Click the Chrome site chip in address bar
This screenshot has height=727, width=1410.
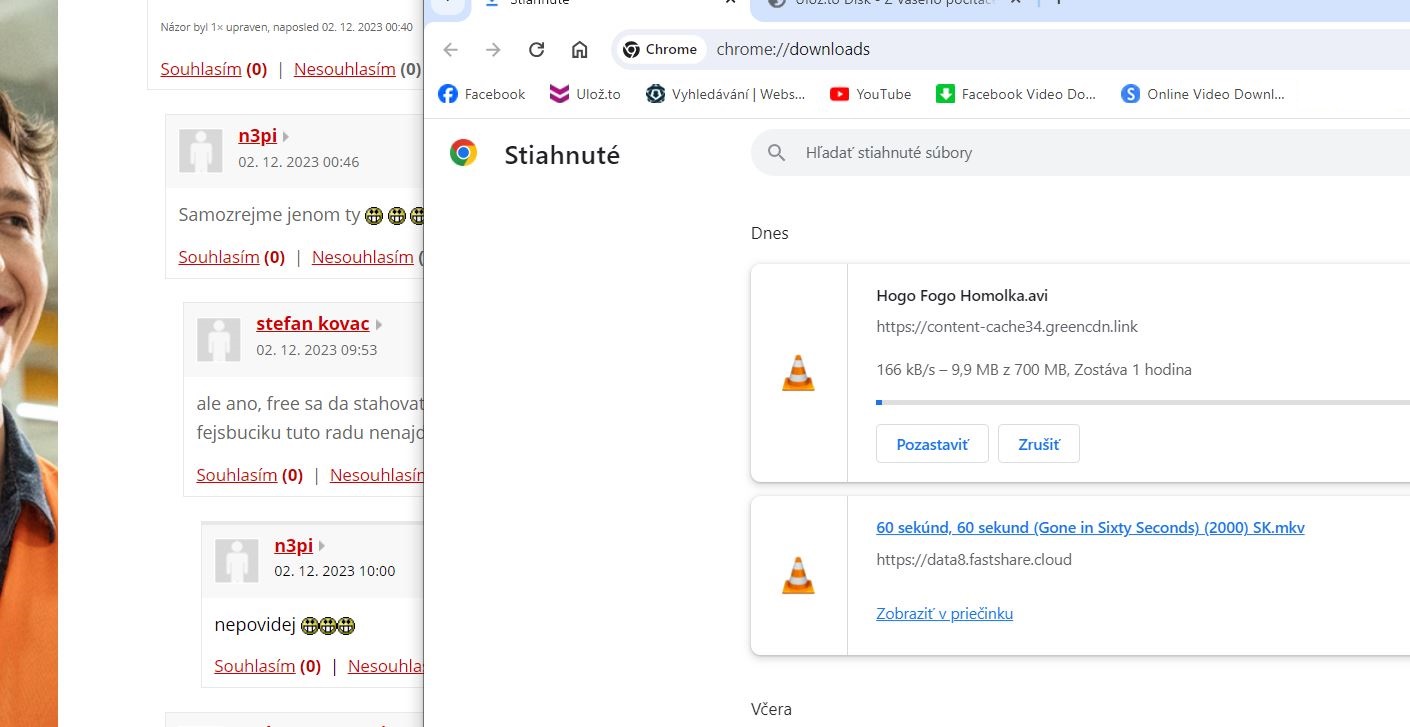(x=660, y=49)
